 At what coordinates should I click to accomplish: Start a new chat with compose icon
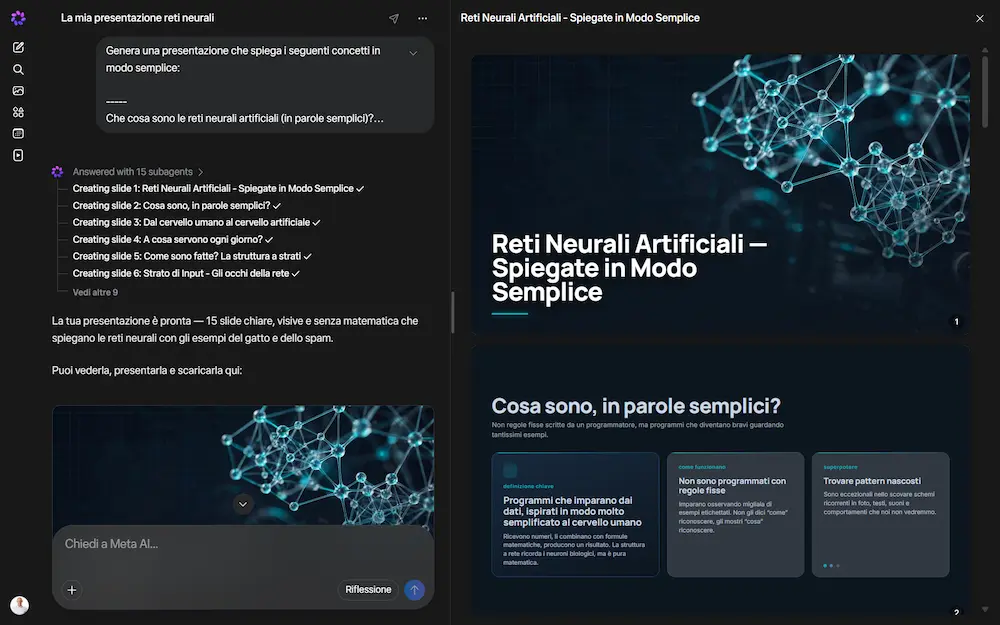click(18, 47)
